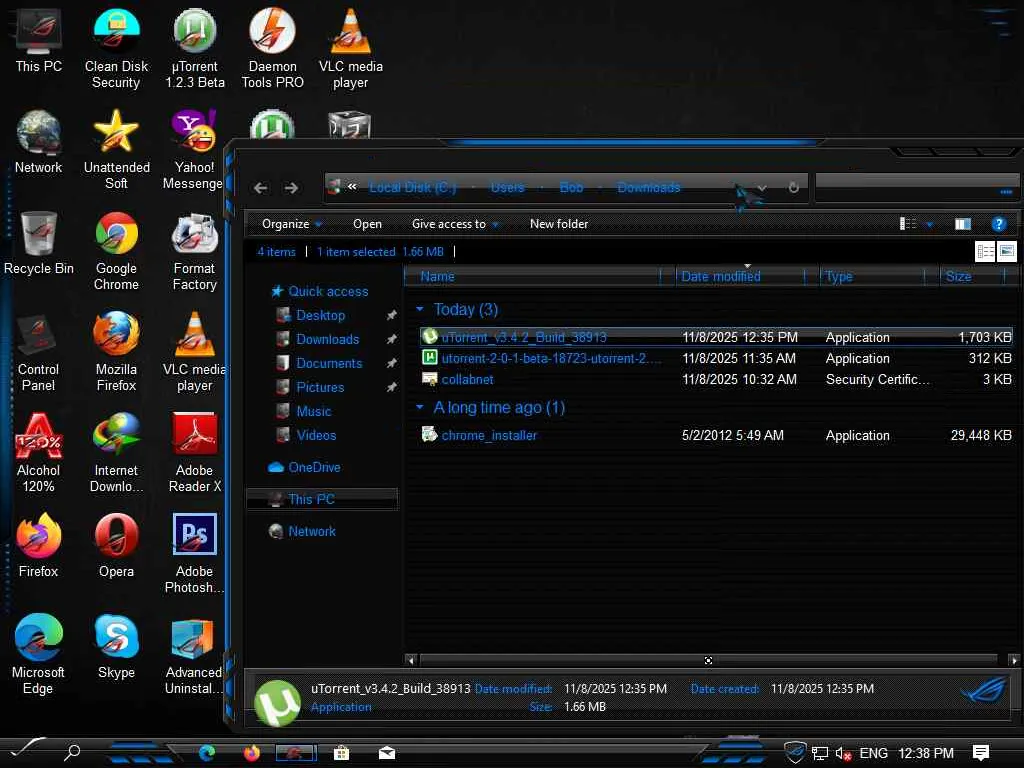Expand the change-view options arrow

coord(929,224)
